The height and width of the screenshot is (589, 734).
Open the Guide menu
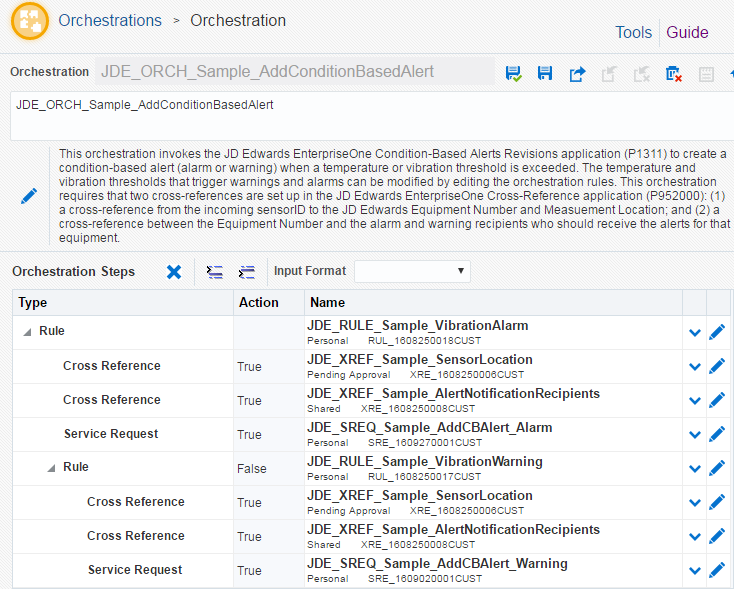(x=687, y=32)
